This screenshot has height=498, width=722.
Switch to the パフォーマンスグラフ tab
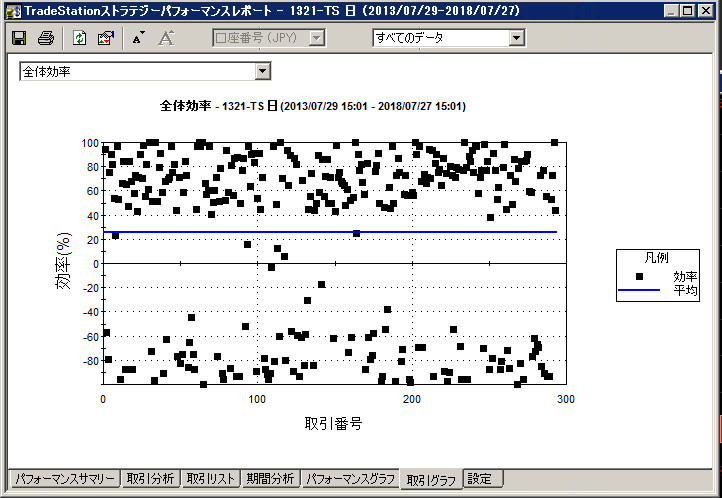pos(350,479)
